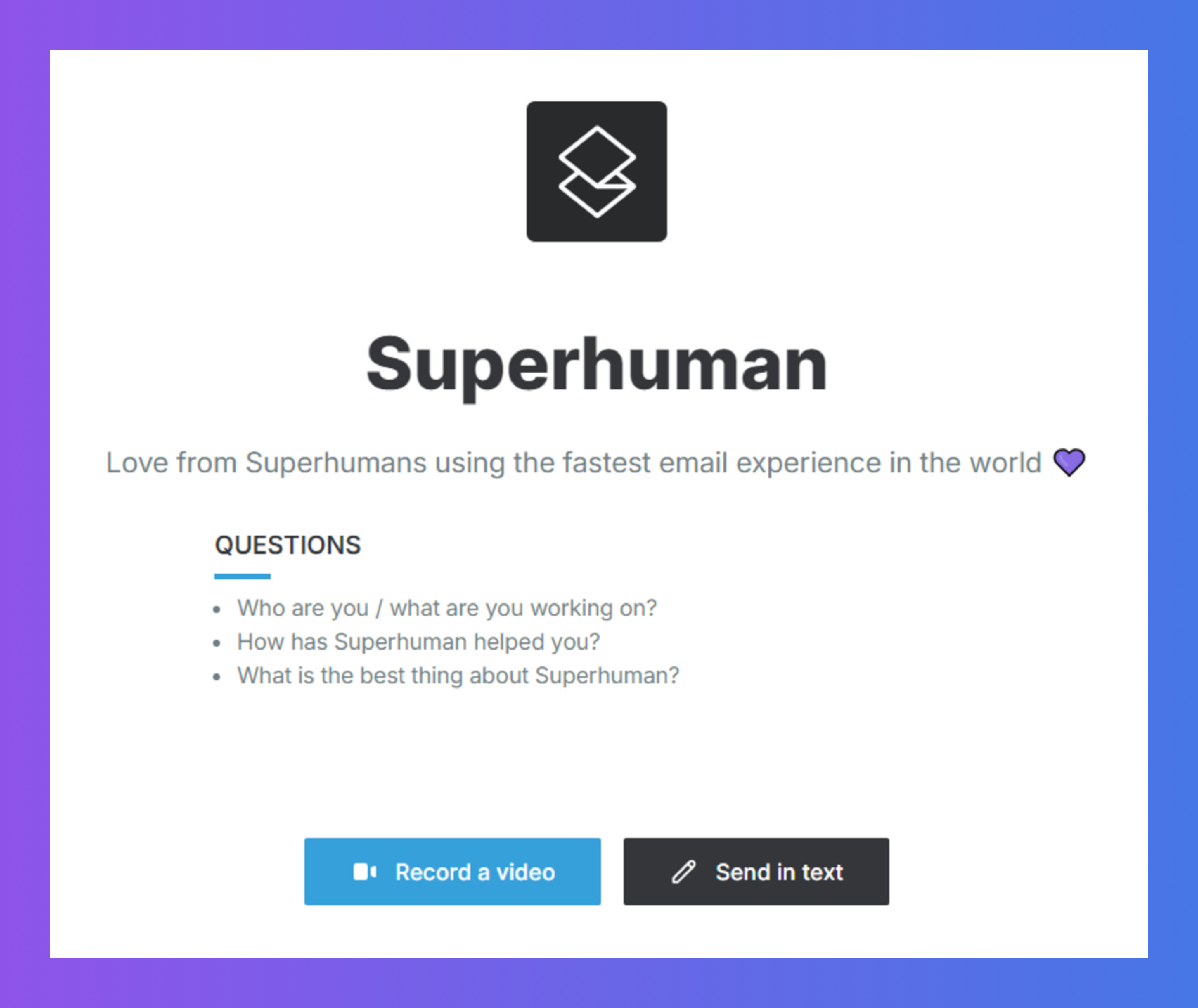Viewport: 1198px width, 1008px height.
Task: Select the "best thing about Superhuman" question
Action: (x=458, y=676)
